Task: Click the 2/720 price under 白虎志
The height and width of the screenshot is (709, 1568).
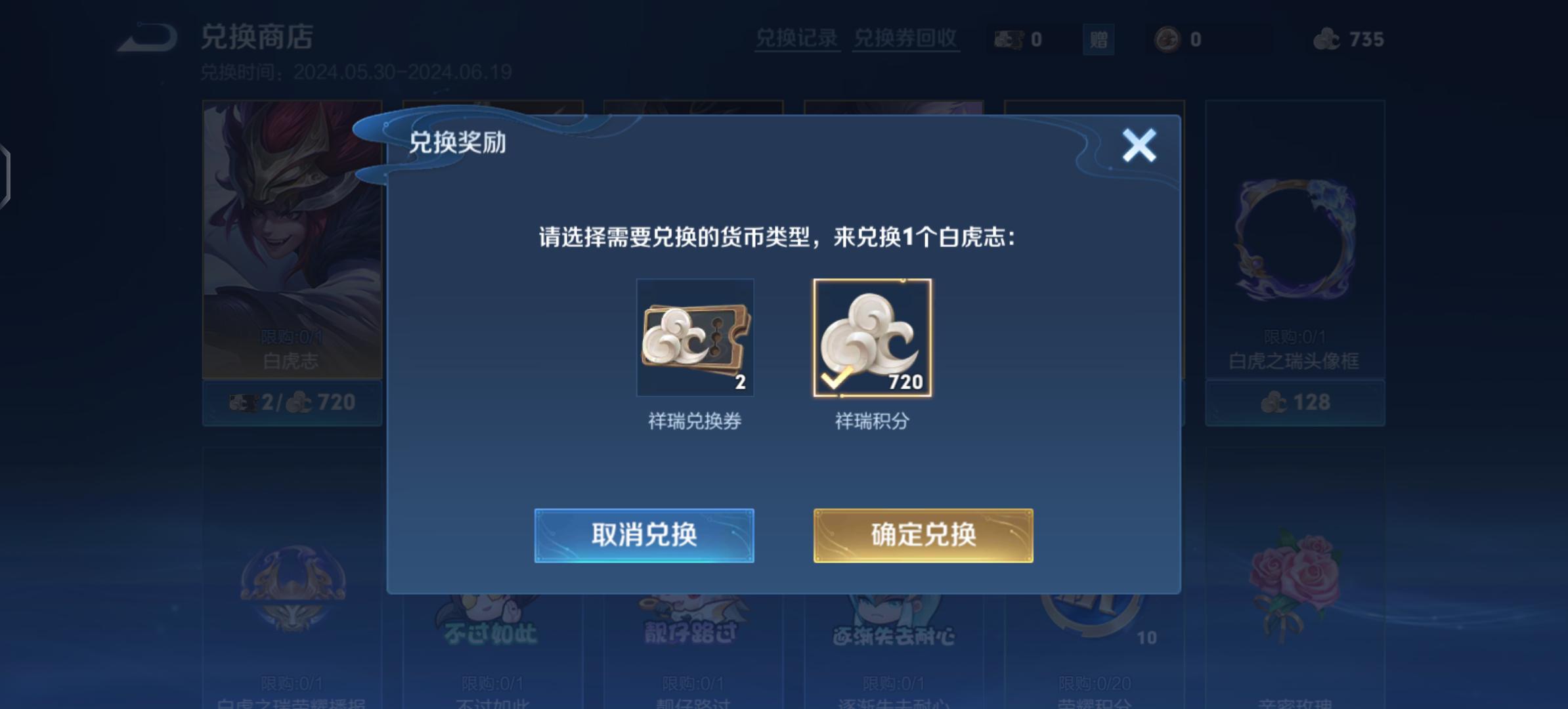Action: tap(292, 402)
